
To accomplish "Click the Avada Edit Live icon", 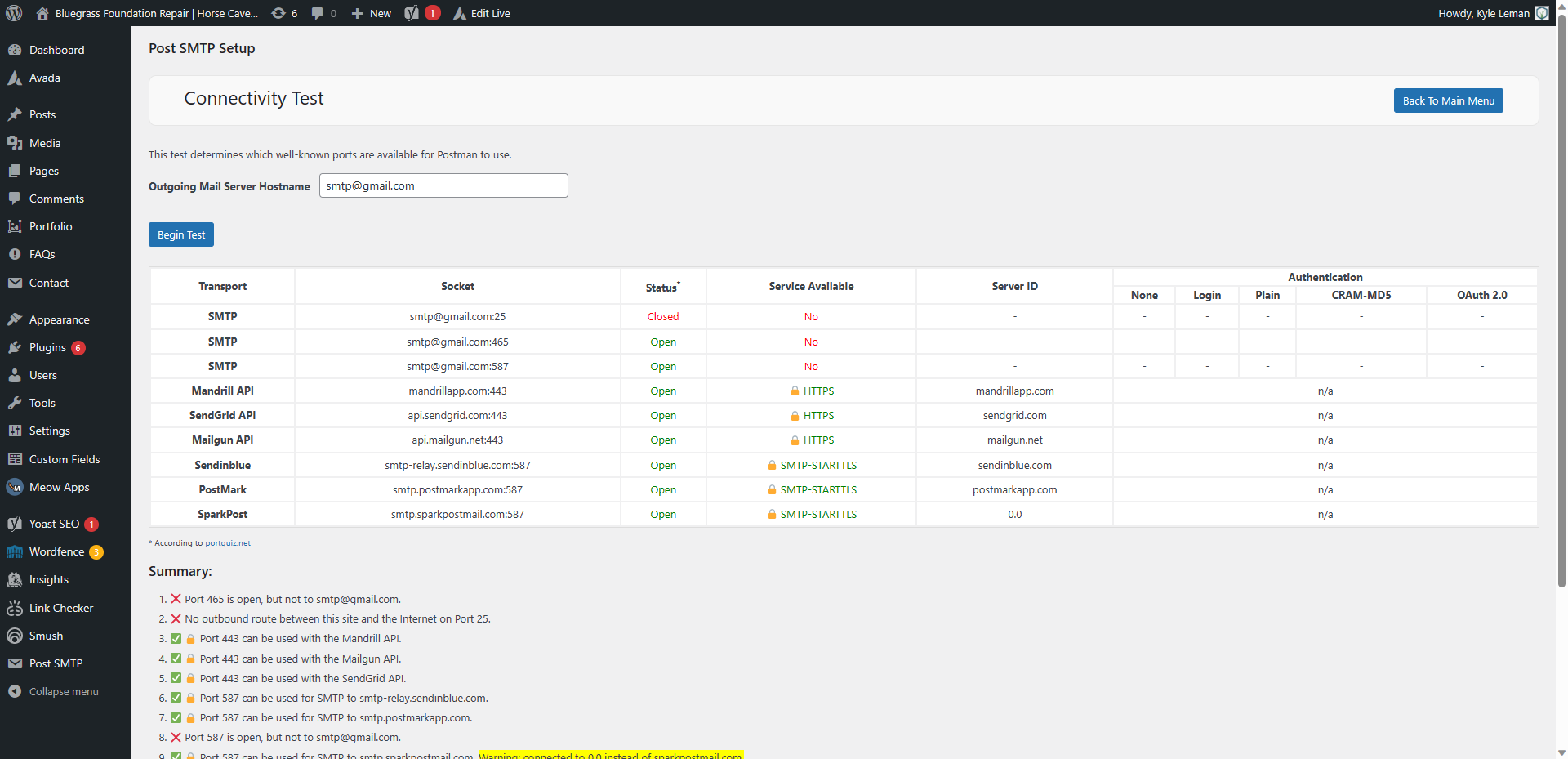I will pos(460,13).
